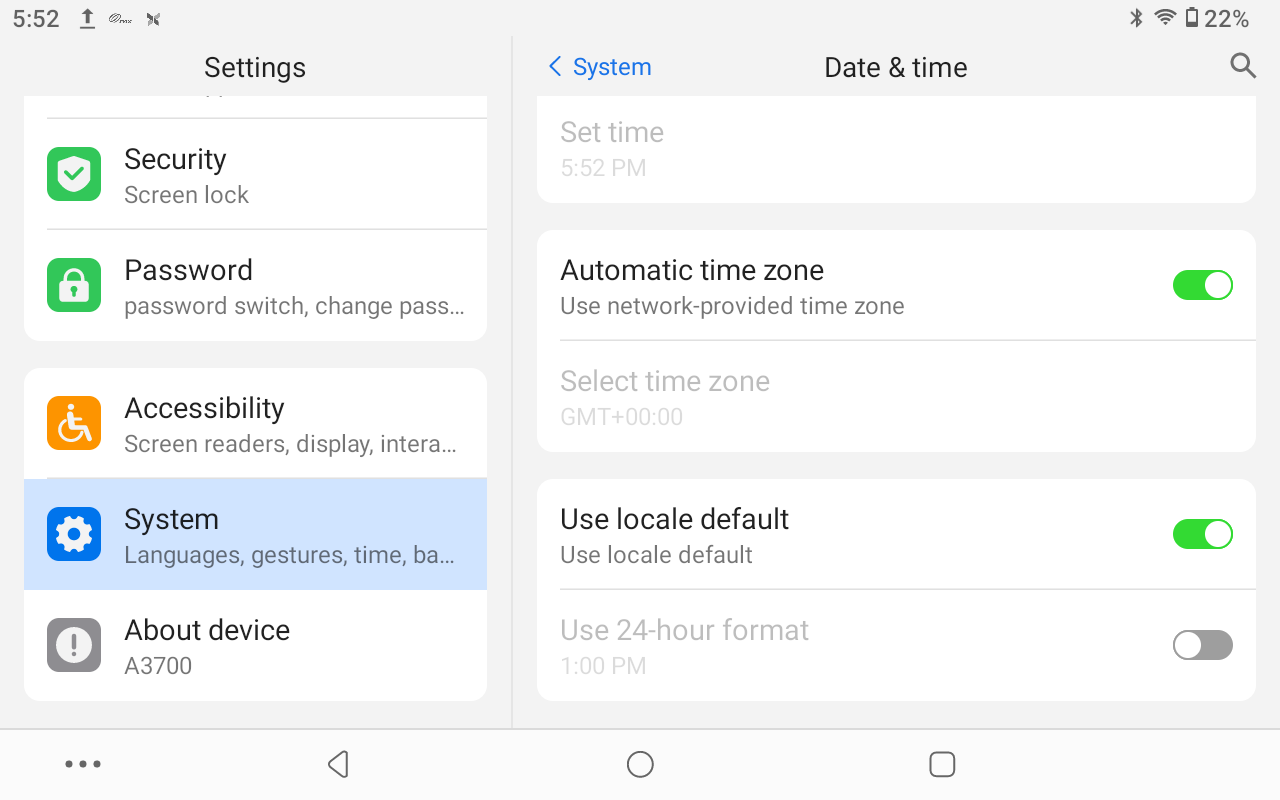
Task: Open Security Screen lock settings
Action: click(290, 175)
